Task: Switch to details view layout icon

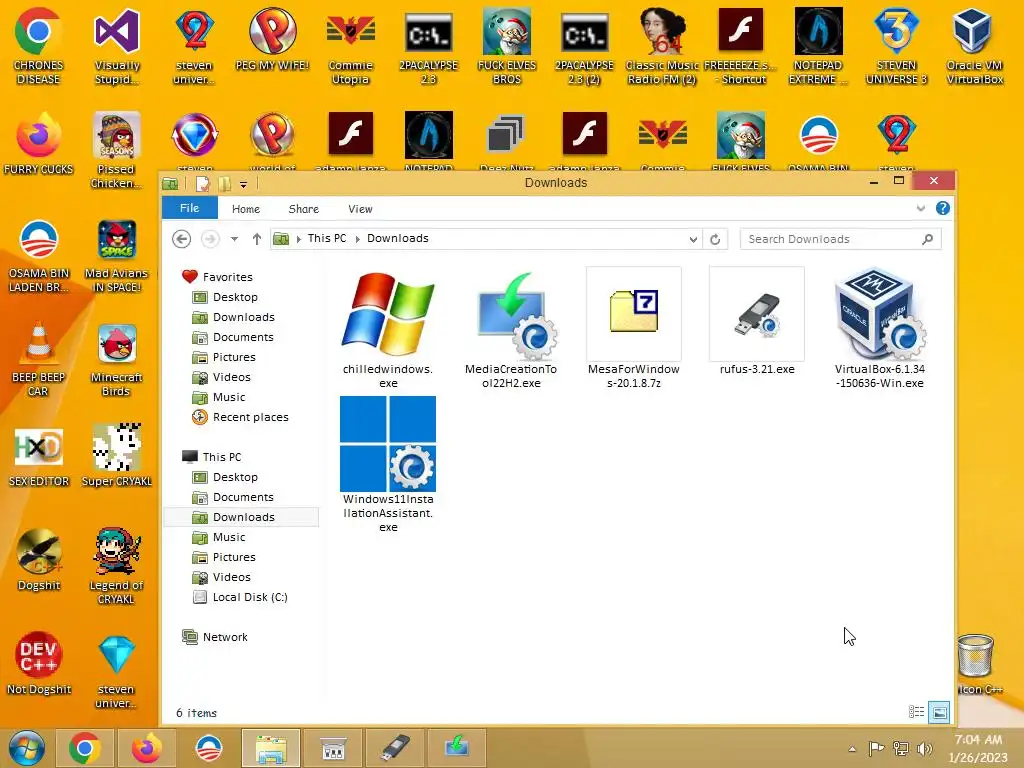Action: (x=916, y=712)
